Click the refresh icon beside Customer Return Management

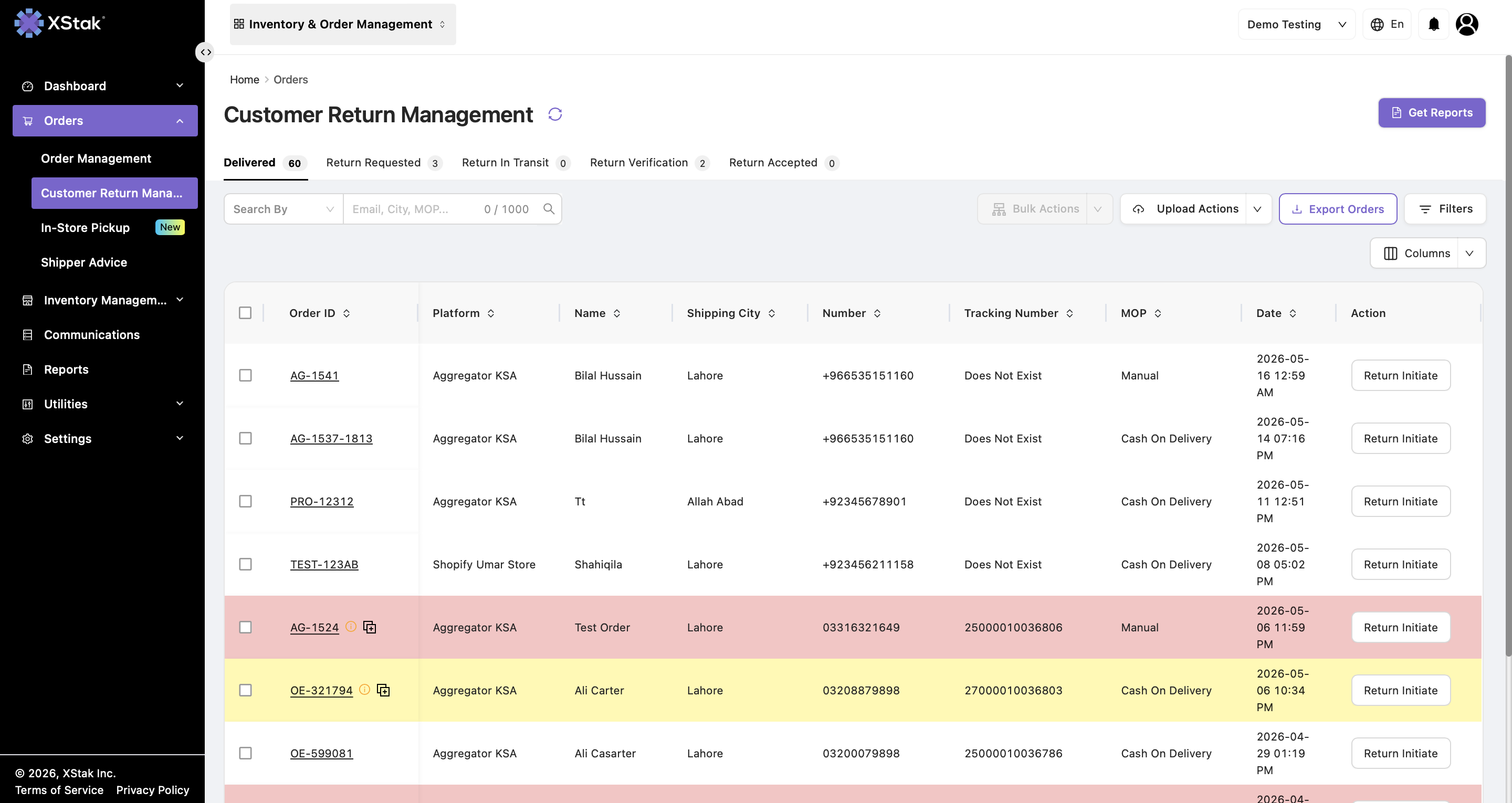[x=555, y=114]
